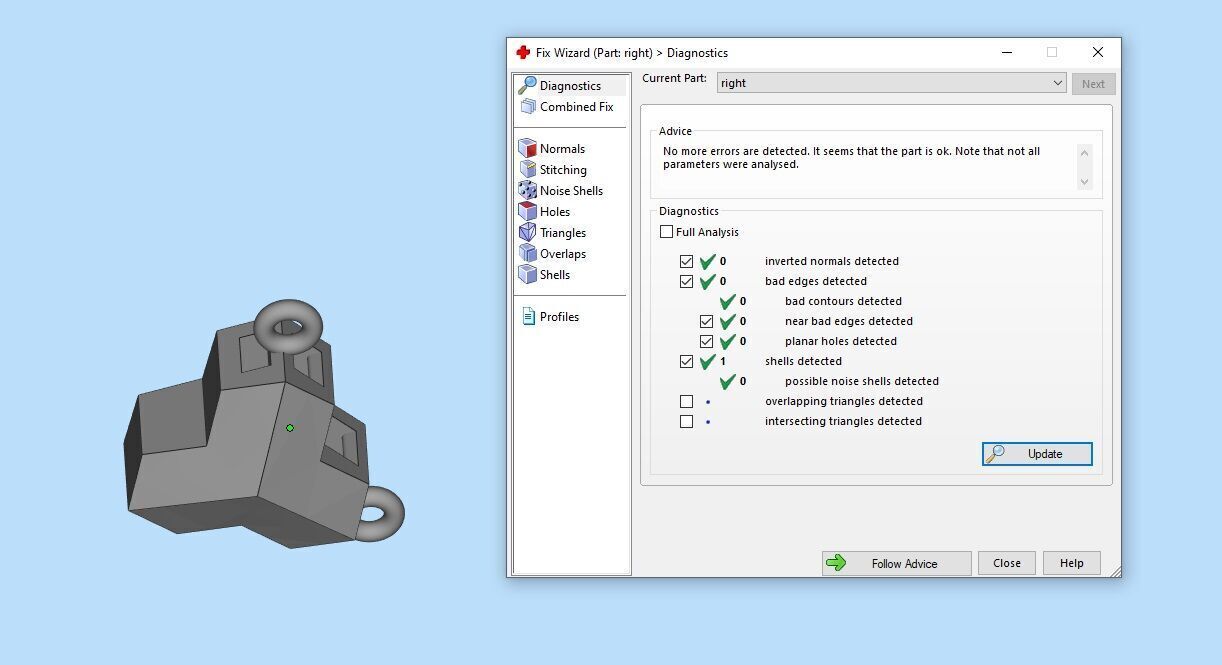Open the Diagnostics page label
The width and height of the screenshot is (1222, 665).
[570, 86]
